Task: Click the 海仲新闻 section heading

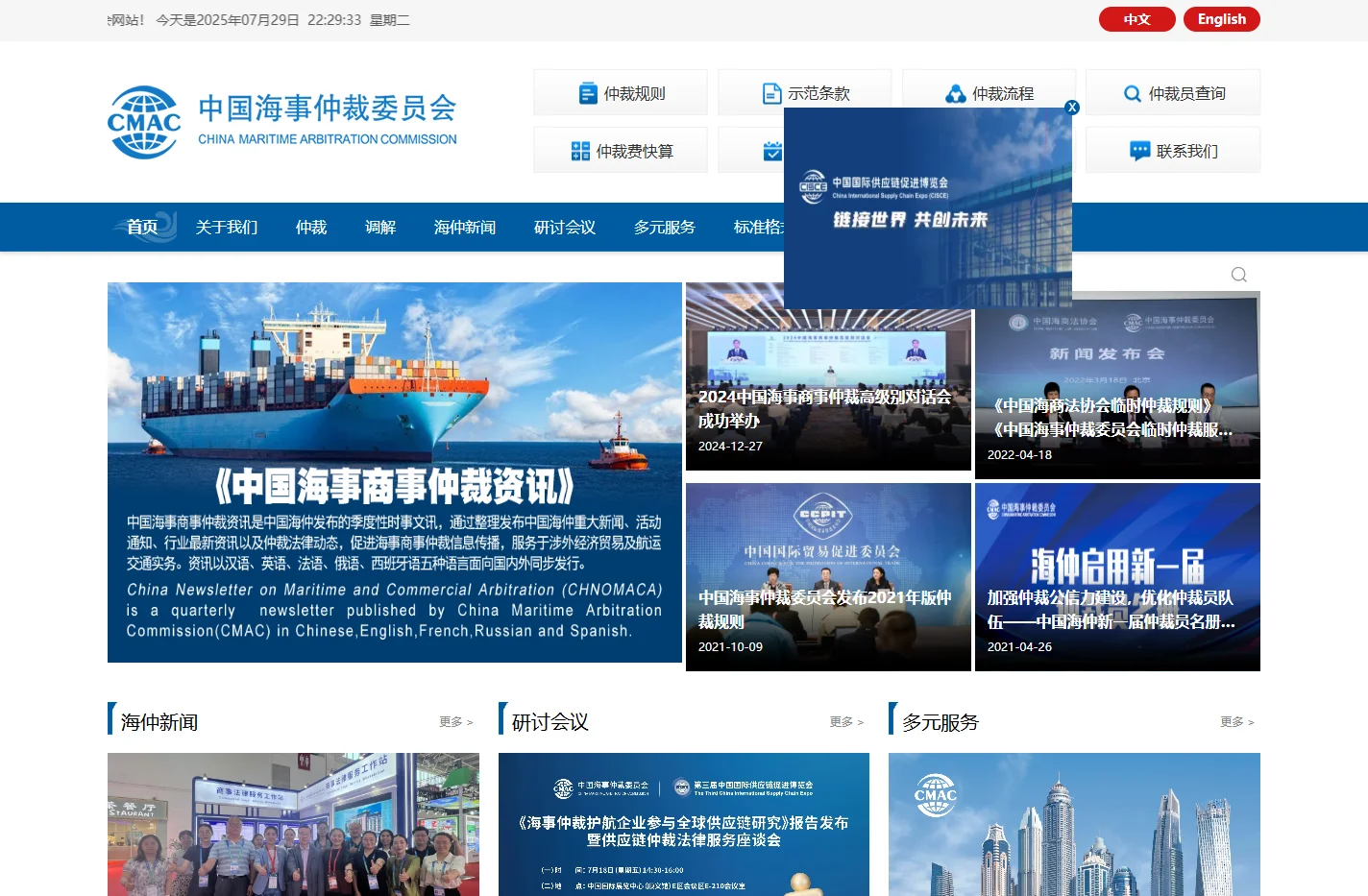Action: 159,722
